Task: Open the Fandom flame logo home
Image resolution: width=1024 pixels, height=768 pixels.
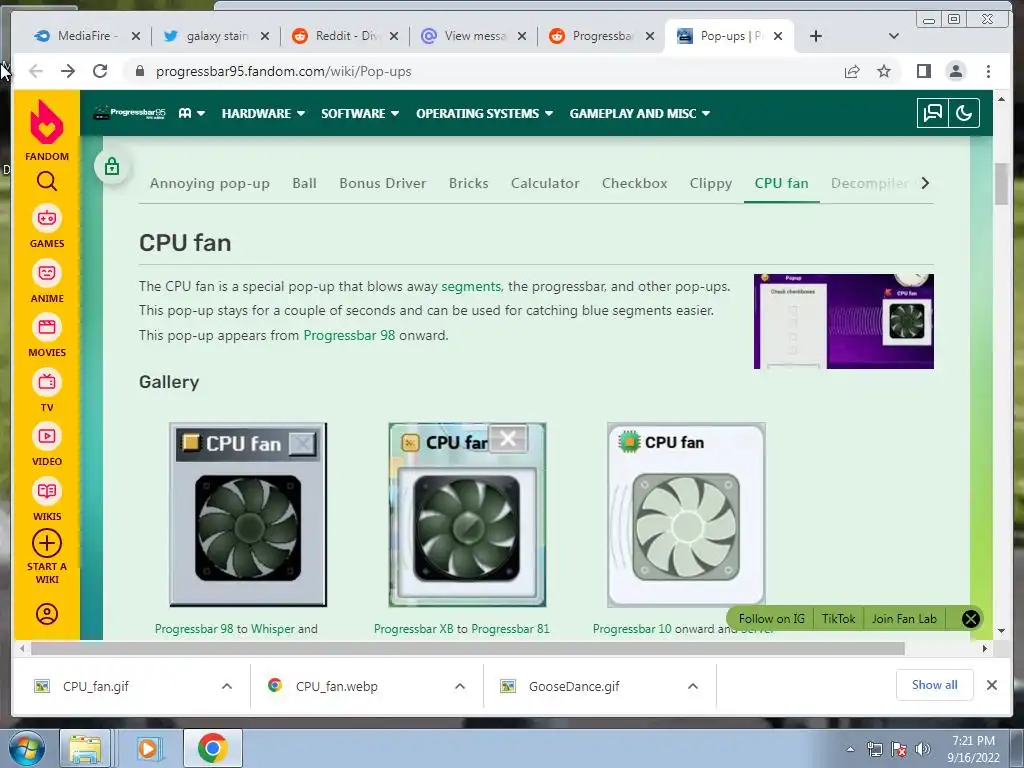Action: (46, 121)
